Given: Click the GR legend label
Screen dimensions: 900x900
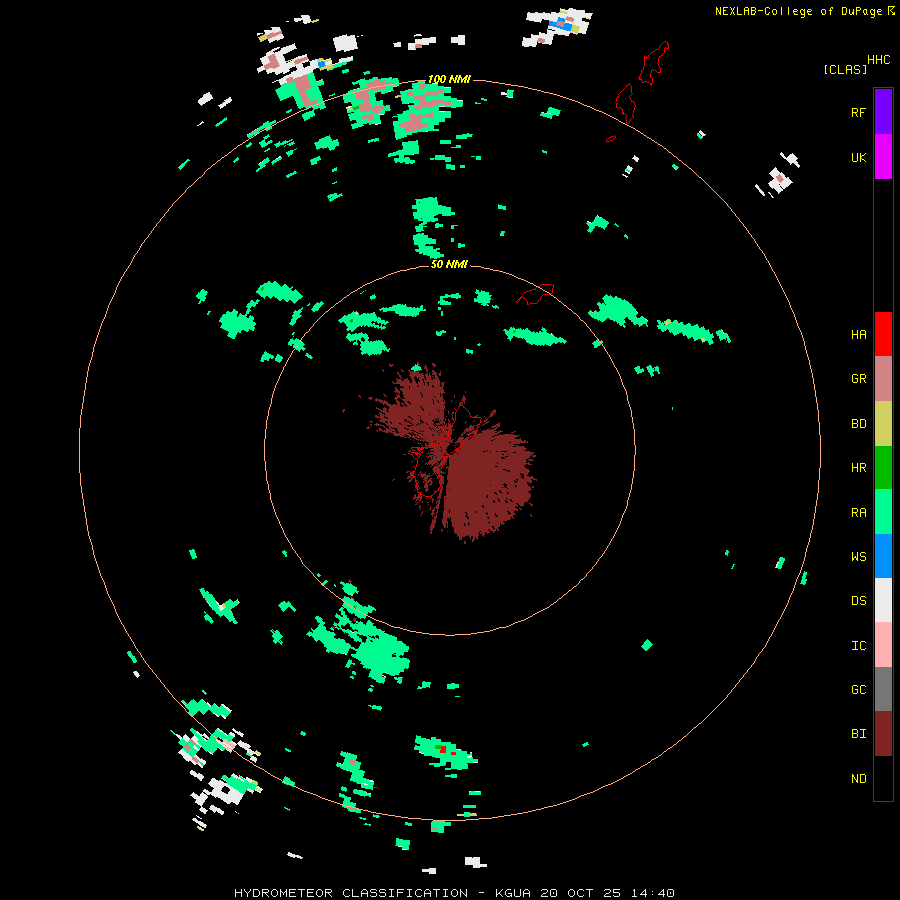Looking at the screenshot, I should (858, 379).
